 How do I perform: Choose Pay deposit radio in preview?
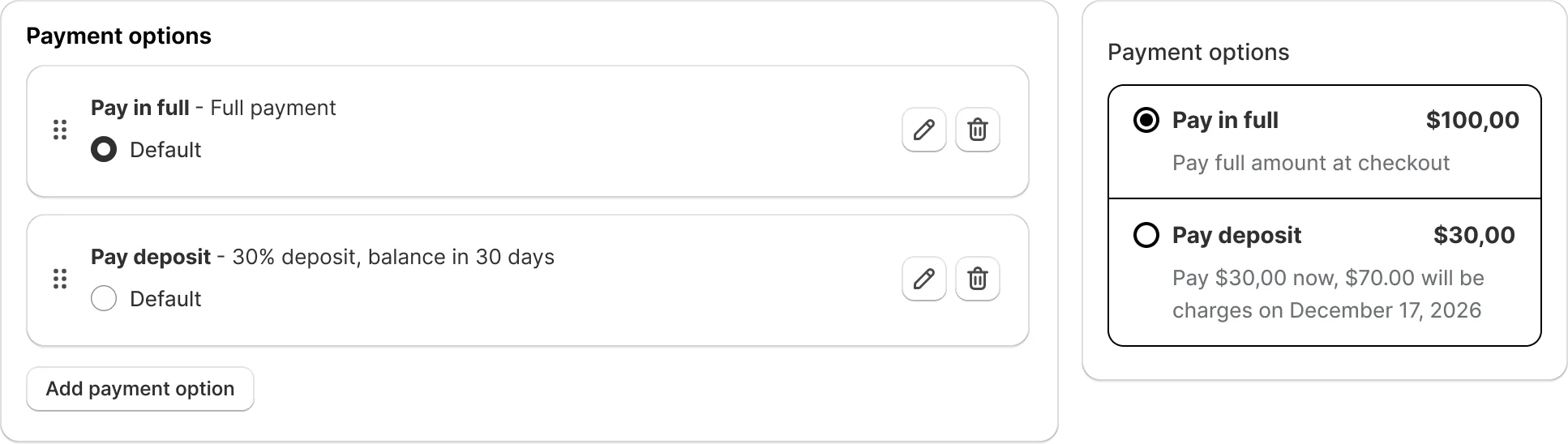click(1146, 236)
